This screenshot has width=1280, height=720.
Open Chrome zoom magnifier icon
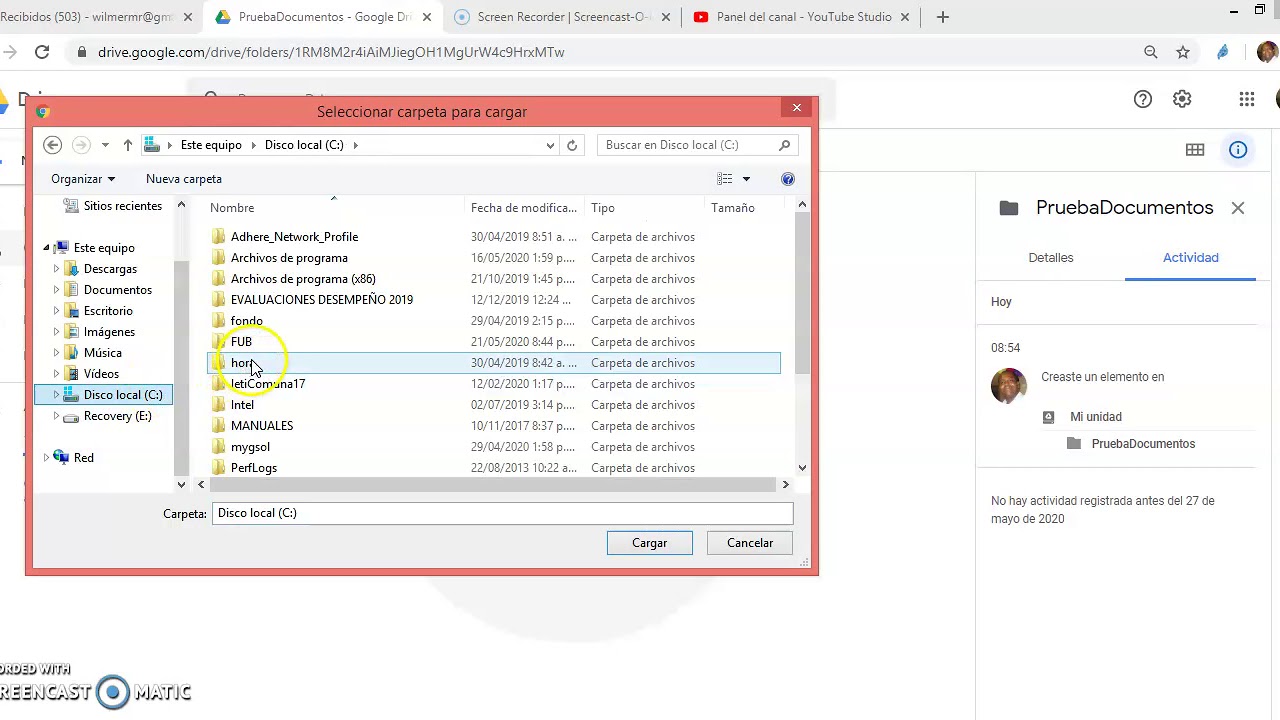(x=1151, y=52)
